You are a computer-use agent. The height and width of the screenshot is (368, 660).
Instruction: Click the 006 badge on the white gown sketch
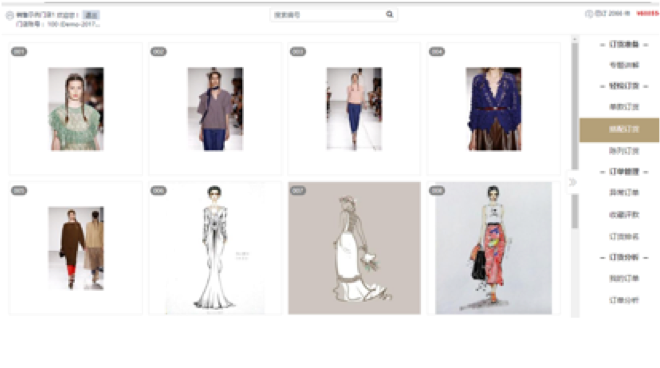(158, 191)
